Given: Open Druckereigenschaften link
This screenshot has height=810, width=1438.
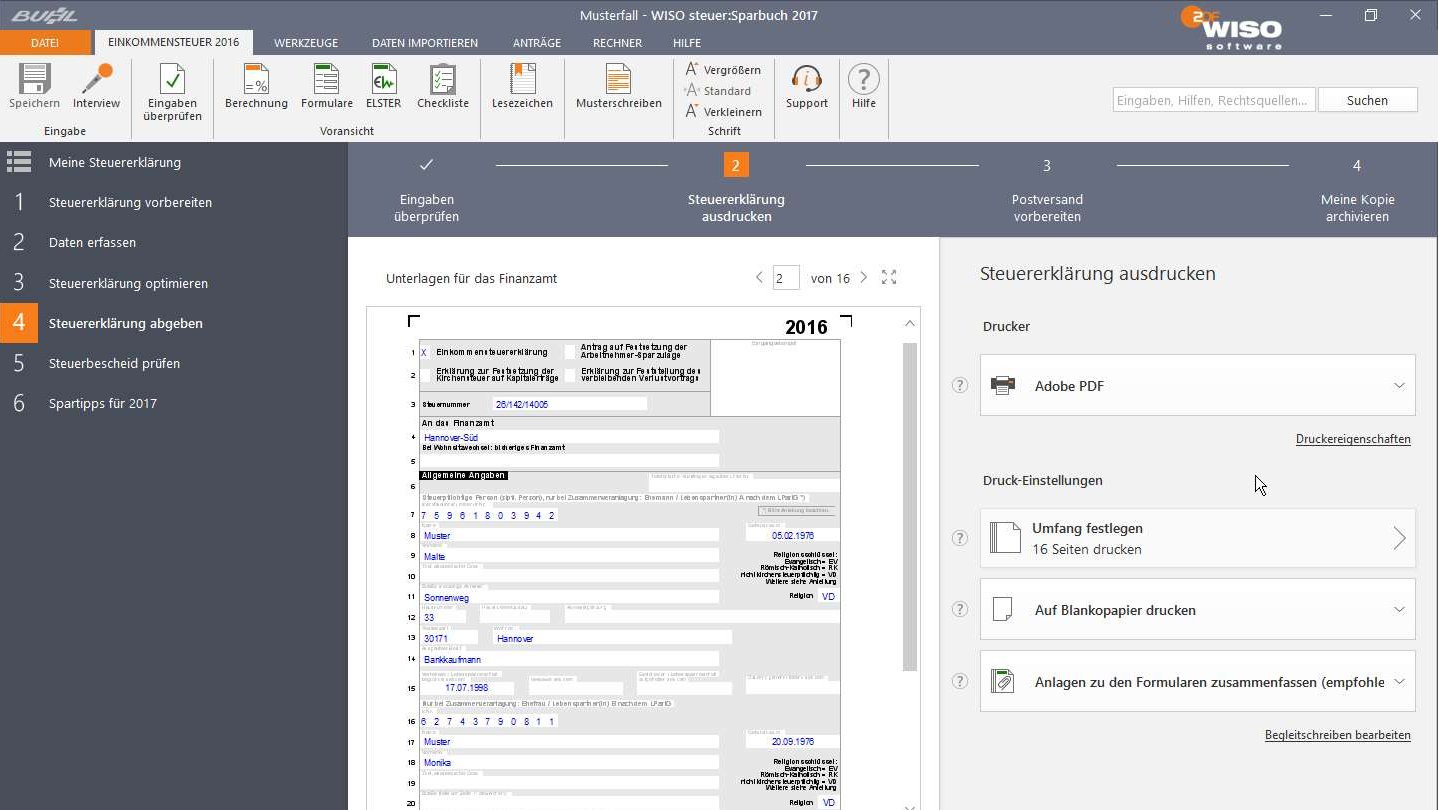Looking at the screenshot, I should coord(1353,439).
